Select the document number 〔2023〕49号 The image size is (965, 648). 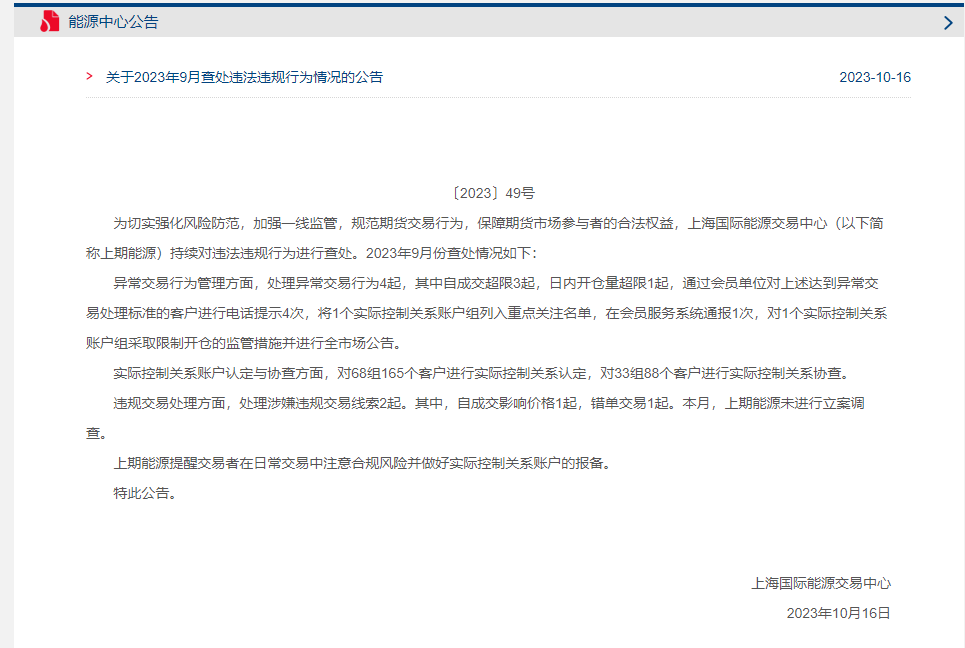493,193
